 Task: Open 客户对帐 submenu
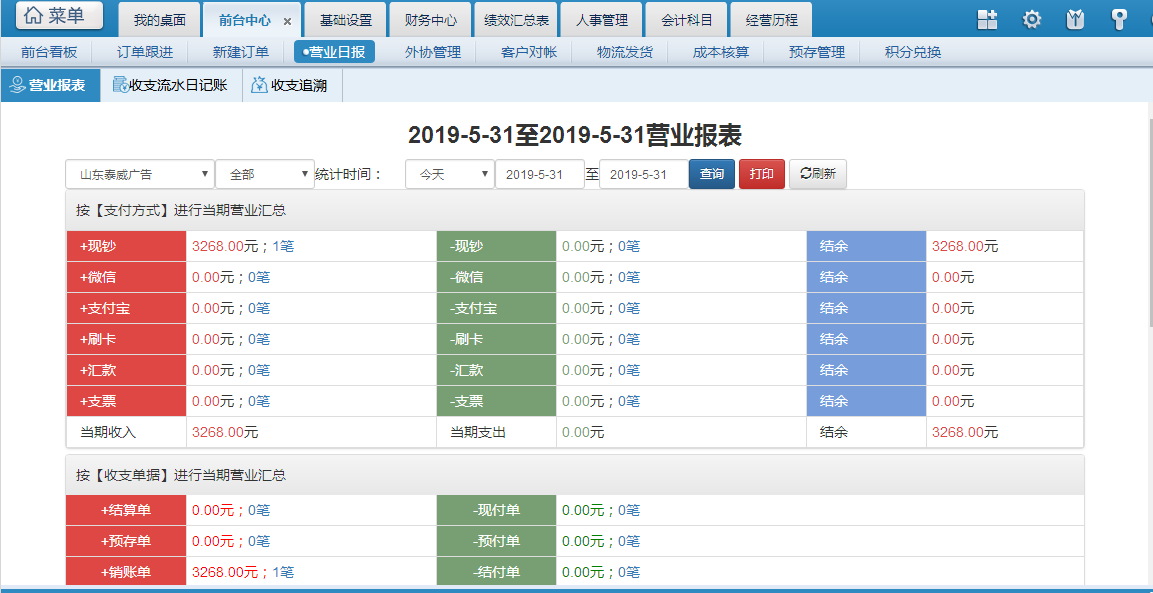[529, 52]
